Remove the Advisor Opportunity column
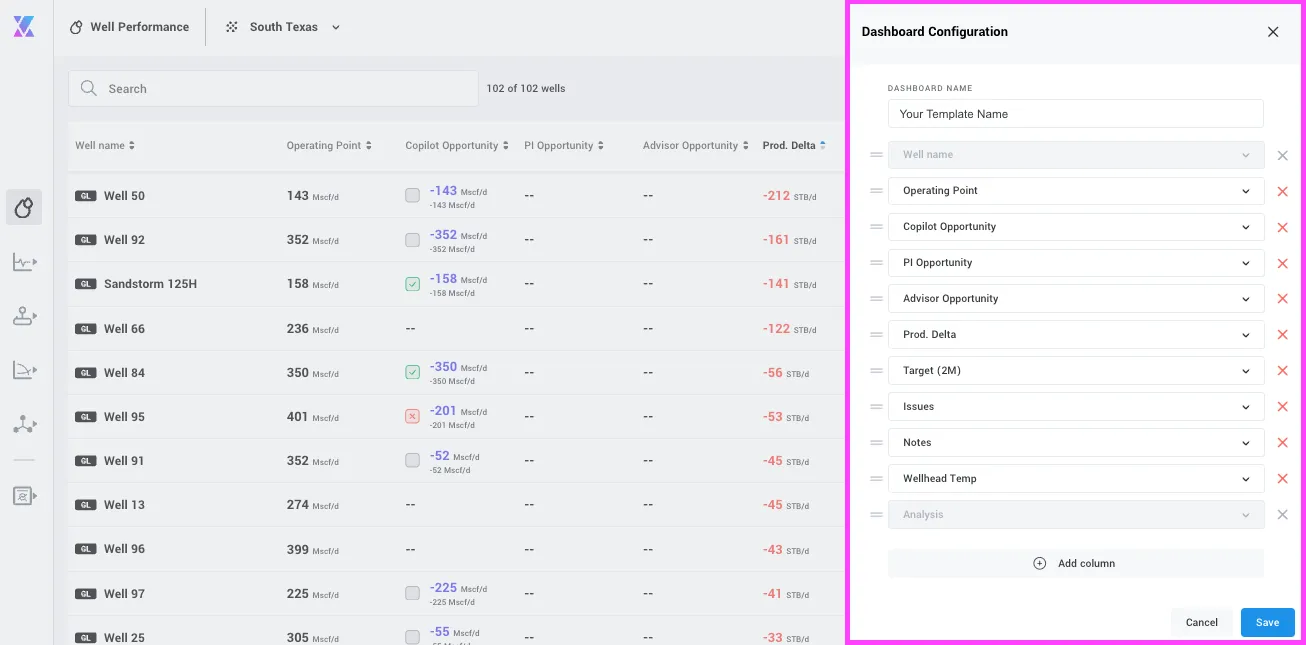The image size is (1306, 645). [x=1283, y=299]
